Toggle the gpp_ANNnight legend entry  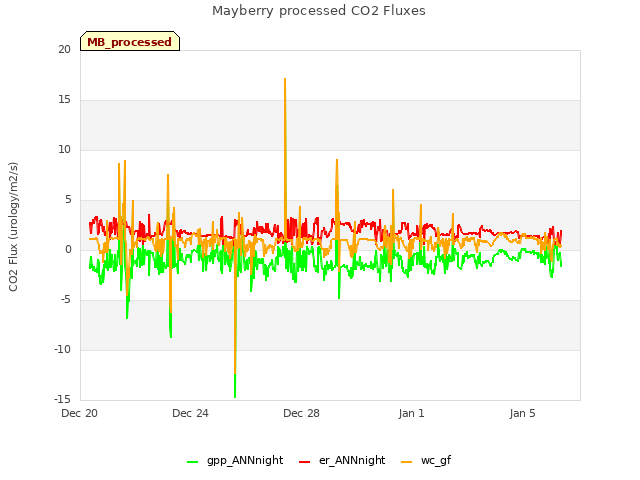[235, 460]
